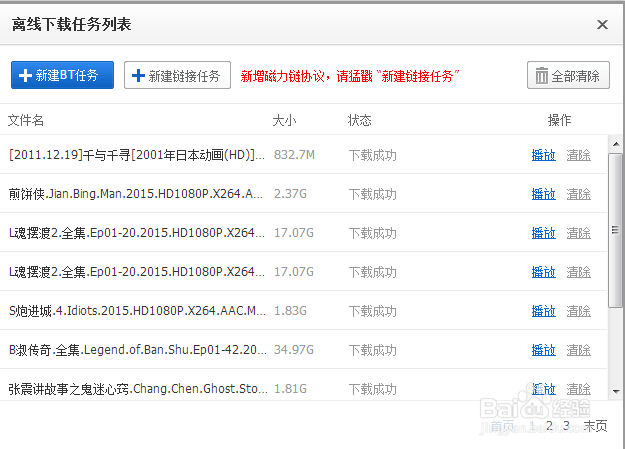The width and height of the screenshot is (625, 449).
Task: Click the 2.37G size value
Action: point(290,194)
